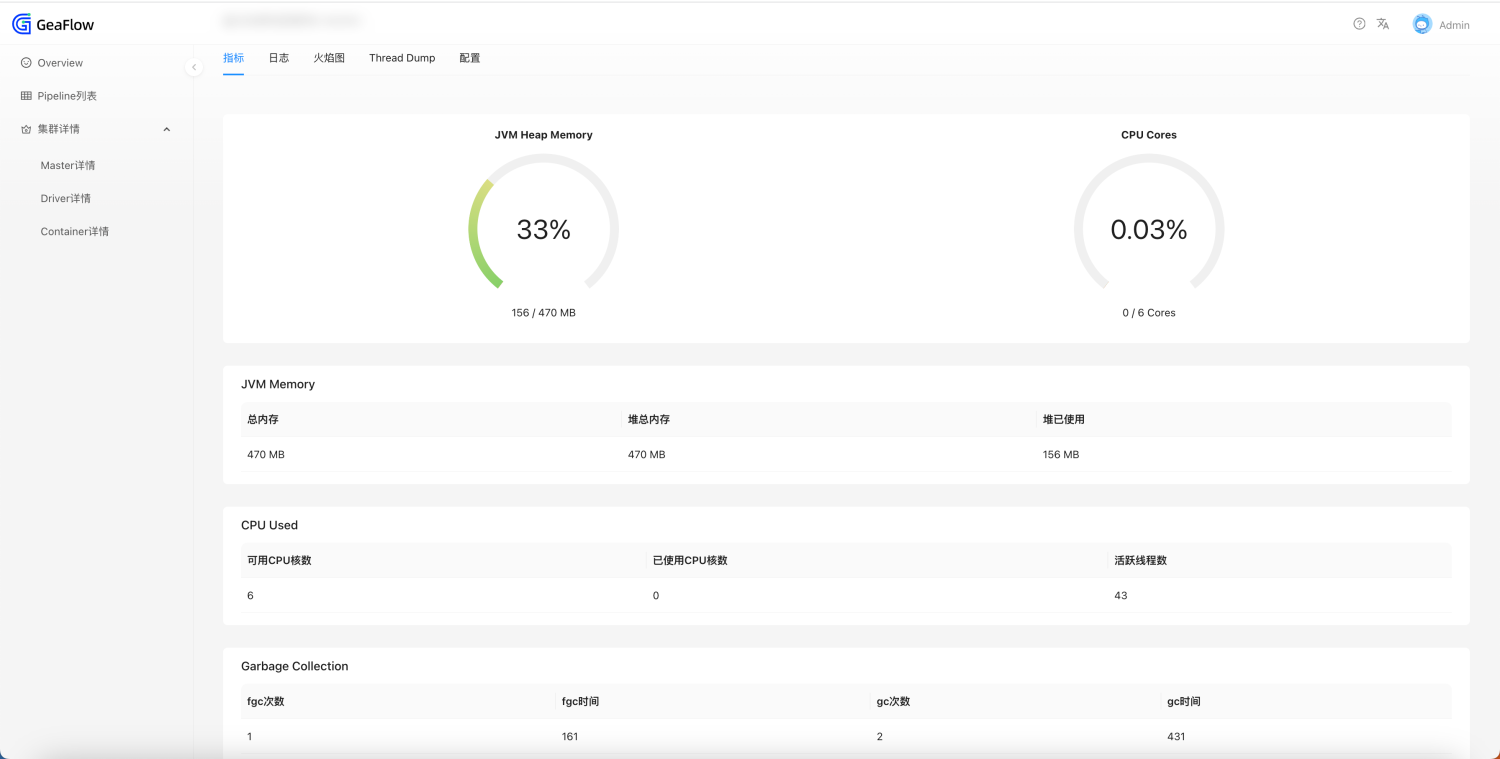Open the help question mark icon
1500x759 pixels.
(x=1357, y=22)
